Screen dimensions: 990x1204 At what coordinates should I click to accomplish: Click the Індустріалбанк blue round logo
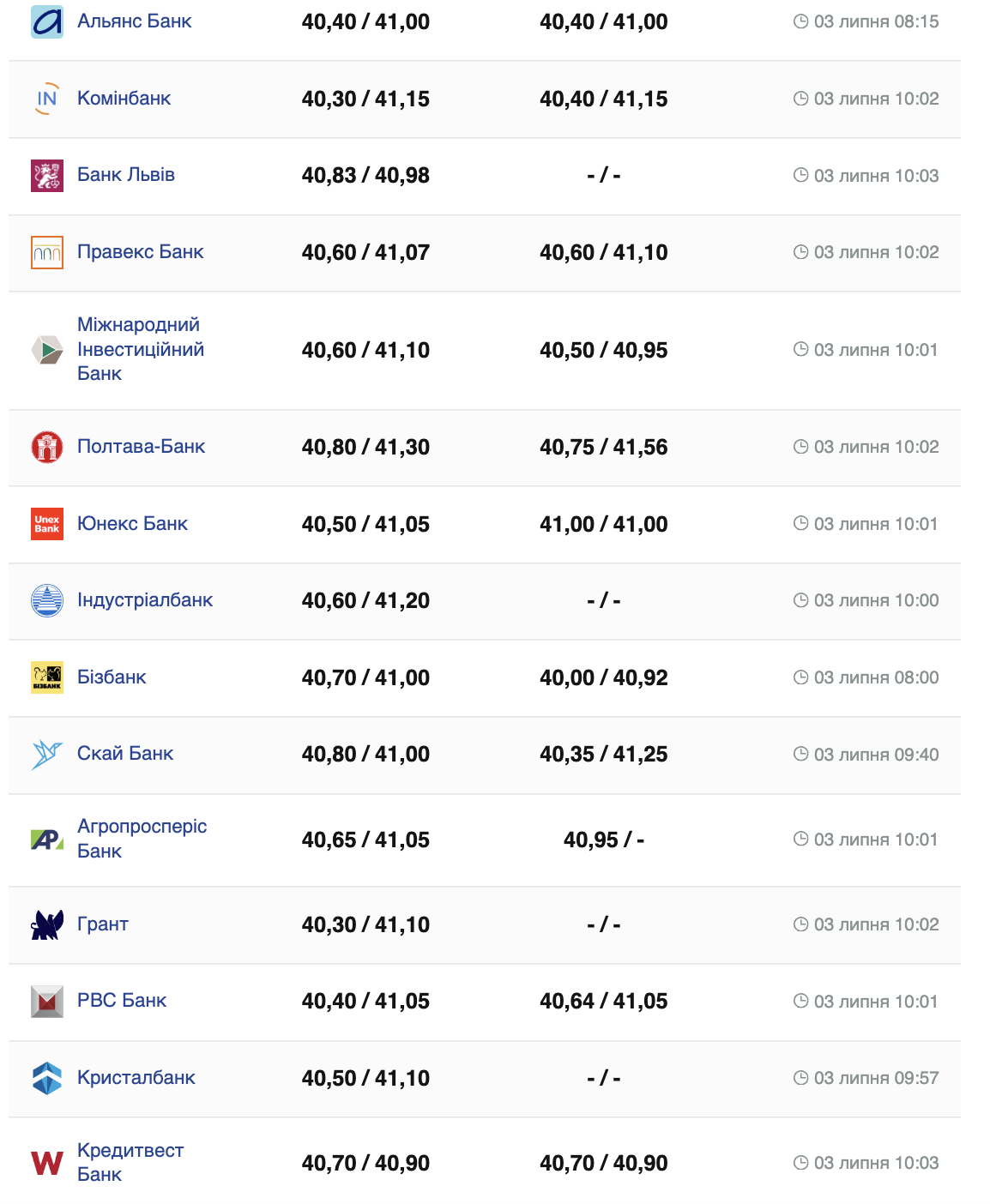(47, 600)
